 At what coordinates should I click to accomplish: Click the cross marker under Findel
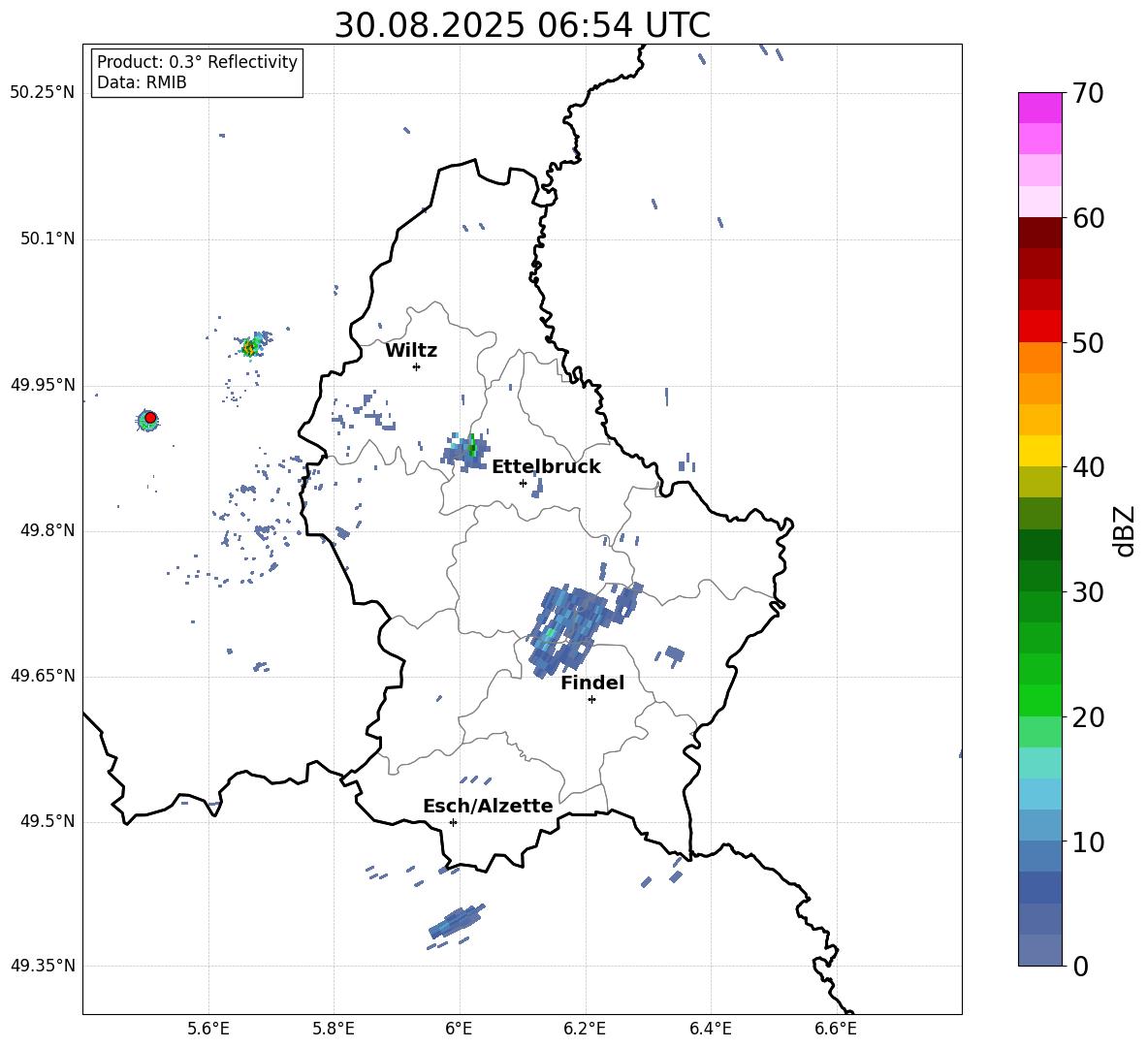point(591,700)
